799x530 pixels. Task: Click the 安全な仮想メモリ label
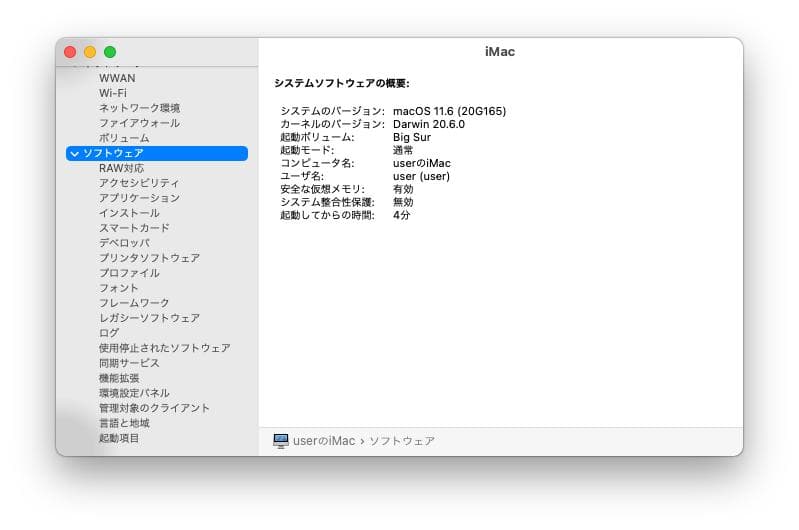(323, 189)
